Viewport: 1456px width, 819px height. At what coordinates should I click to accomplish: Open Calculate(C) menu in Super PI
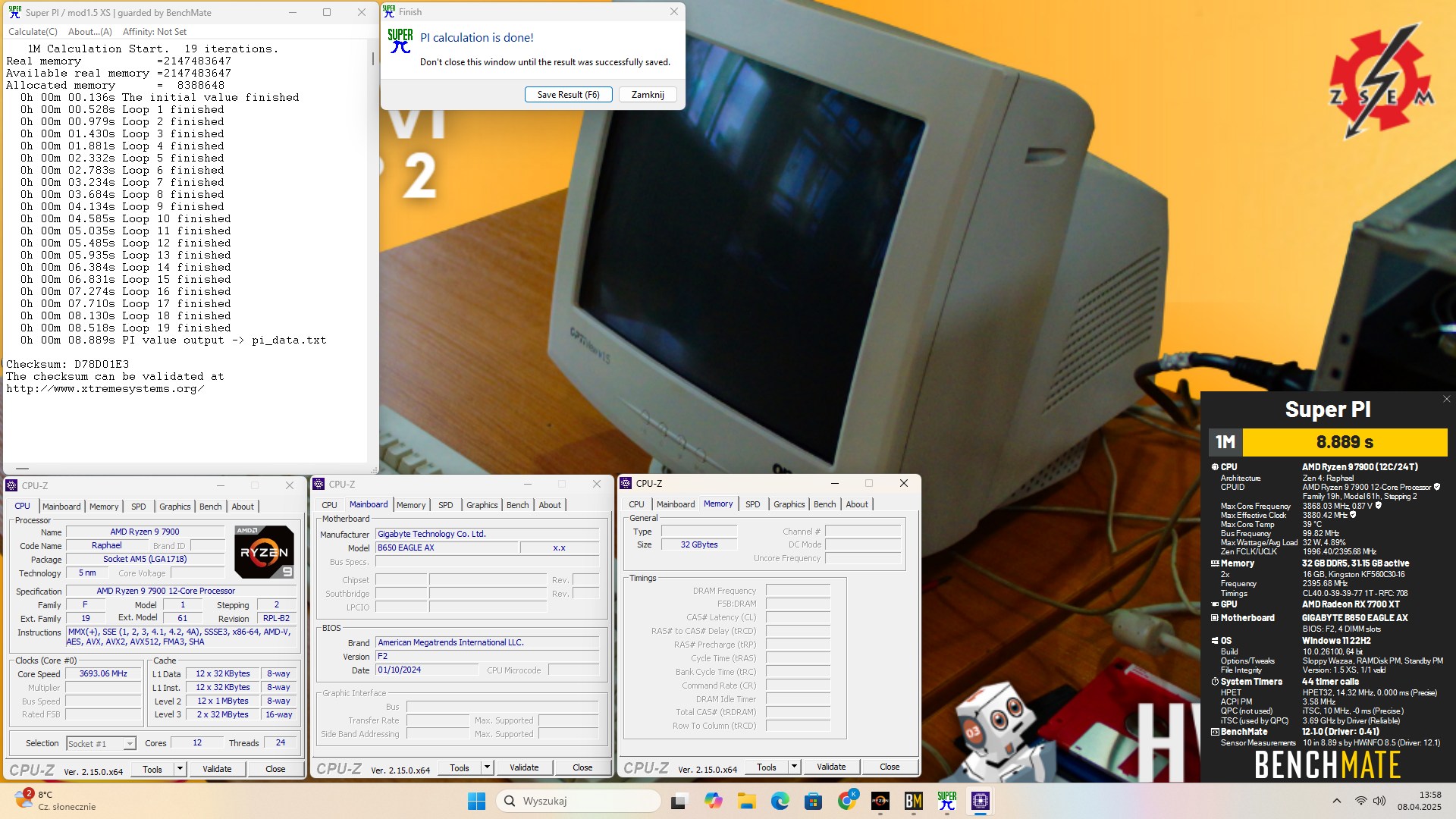[33, 32]
